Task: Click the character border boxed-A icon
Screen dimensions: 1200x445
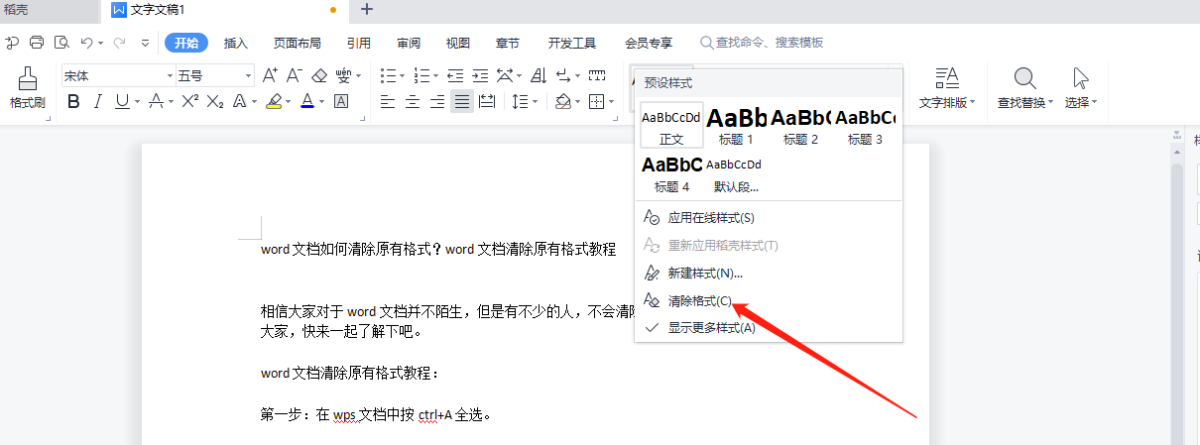Action: click(x=340, y=101)
